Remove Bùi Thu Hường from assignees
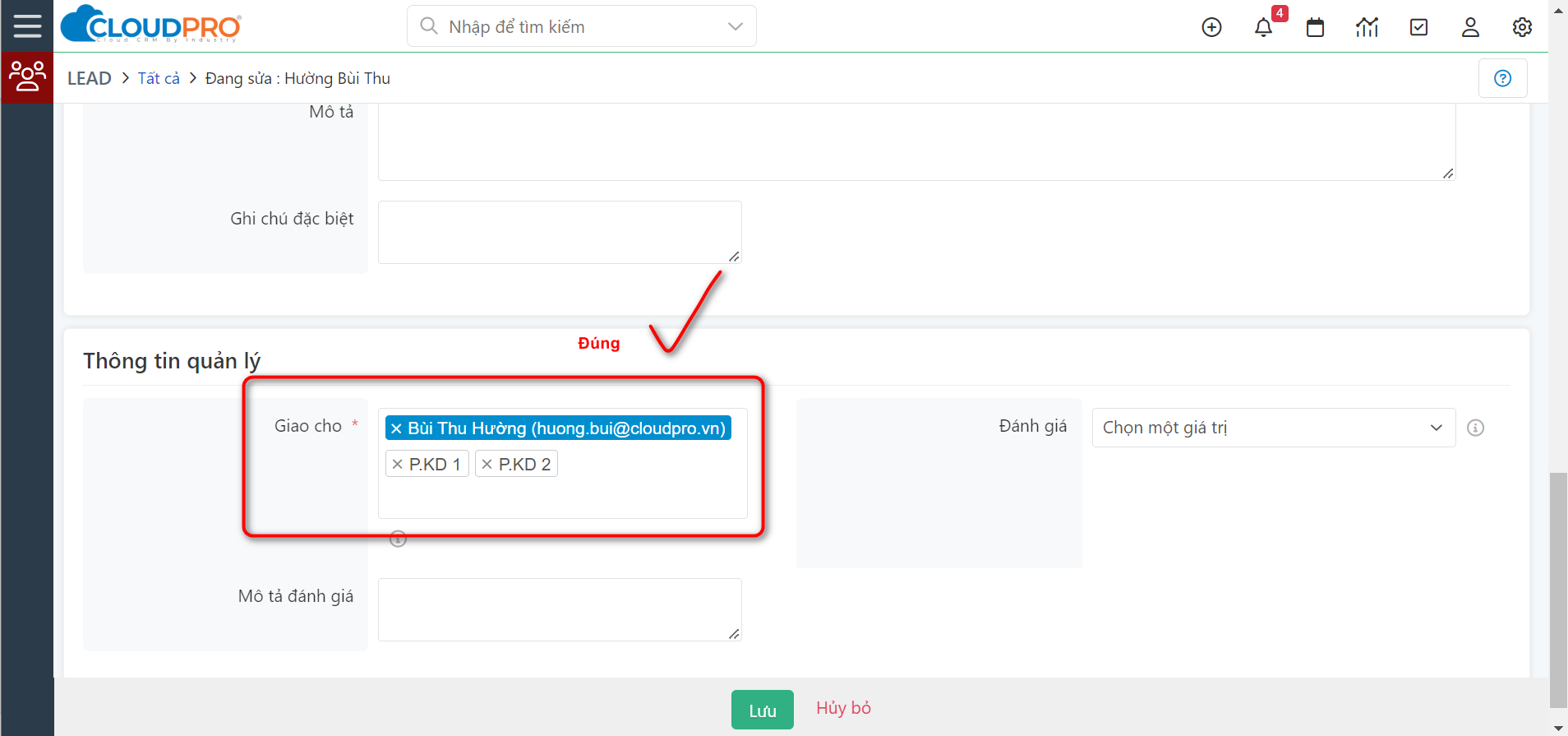 tap(396, 428)
